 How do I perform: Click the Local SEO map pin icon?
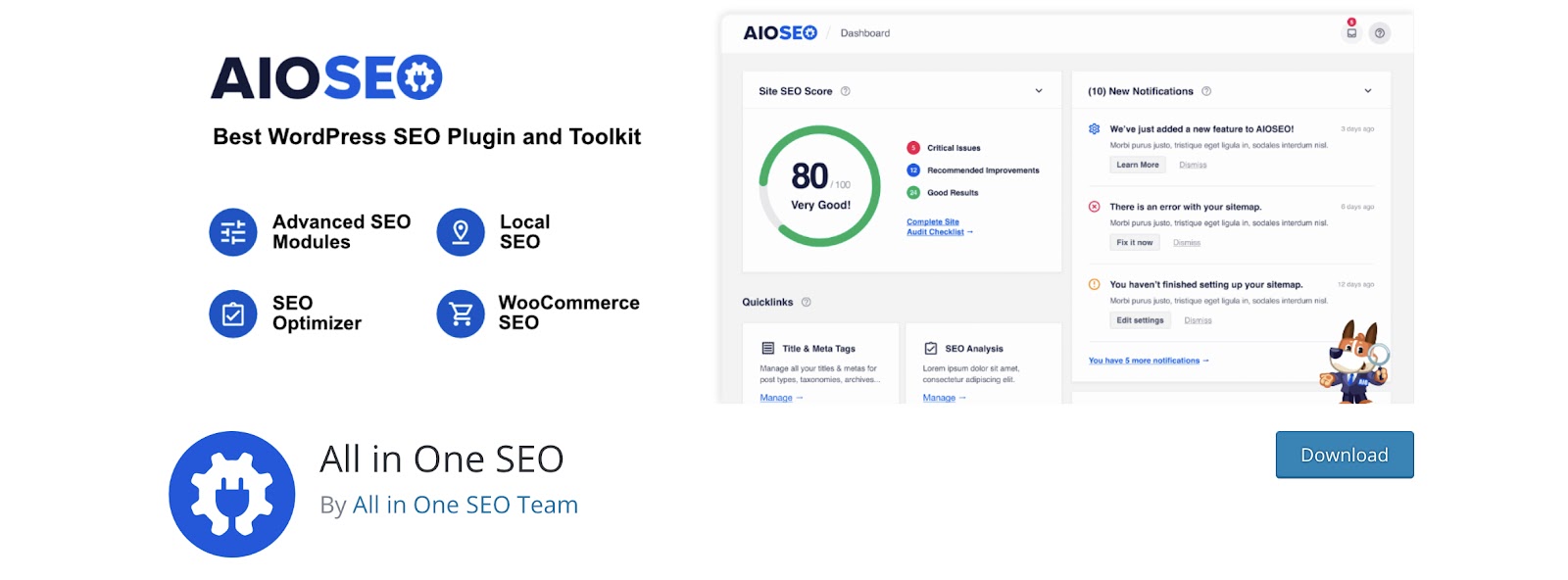(x=461, y=232)
